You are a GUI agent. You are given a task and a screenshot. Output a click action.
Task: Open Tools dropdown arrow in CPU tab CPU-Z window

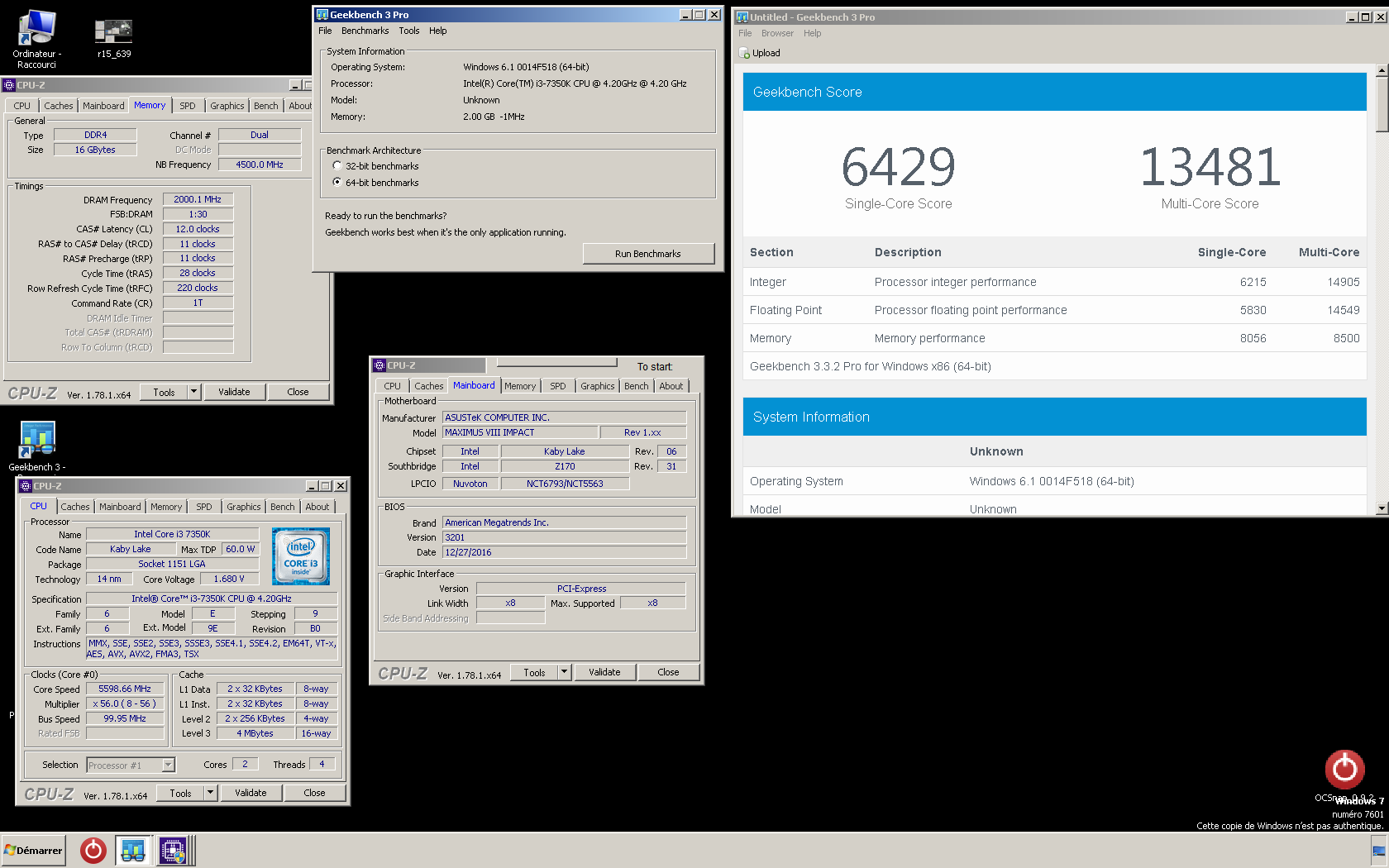[211, 793]
